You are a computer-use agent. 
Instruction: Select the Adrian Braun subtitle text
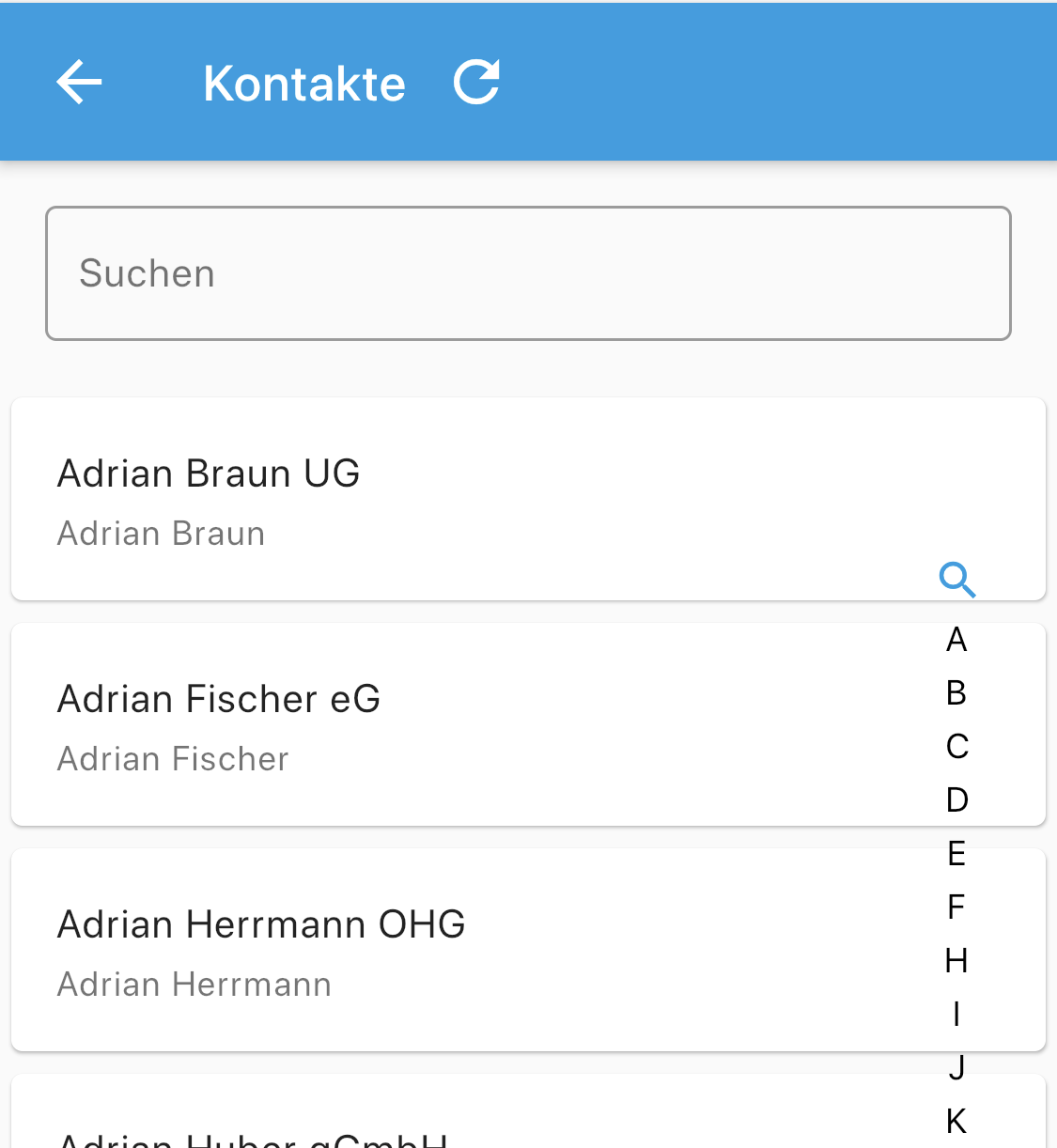coord(162,534)
